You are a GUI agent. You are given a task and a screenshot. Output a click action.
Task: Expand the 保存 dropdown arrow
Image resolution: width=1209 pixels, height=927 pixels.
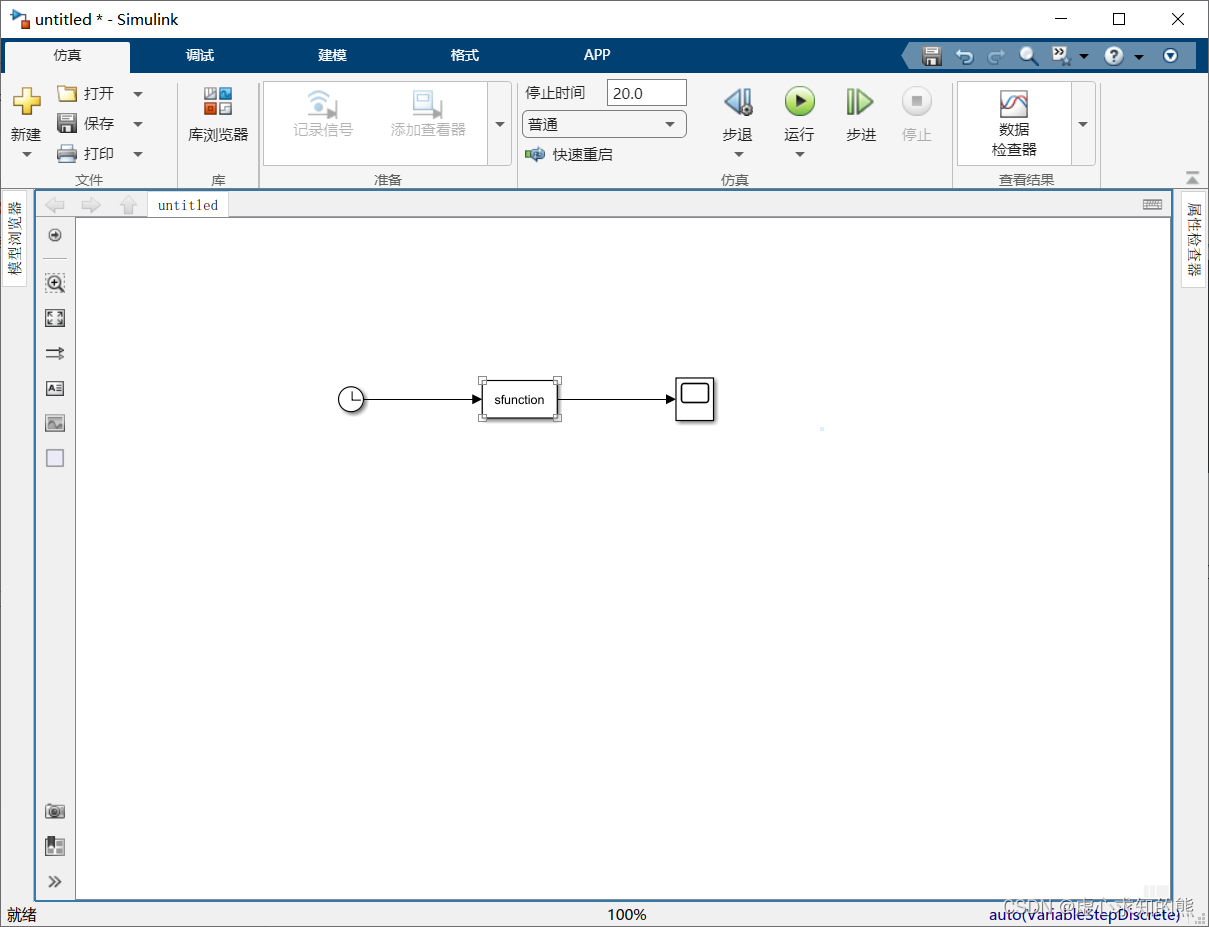pyautogui.click(x=138, y=124)
